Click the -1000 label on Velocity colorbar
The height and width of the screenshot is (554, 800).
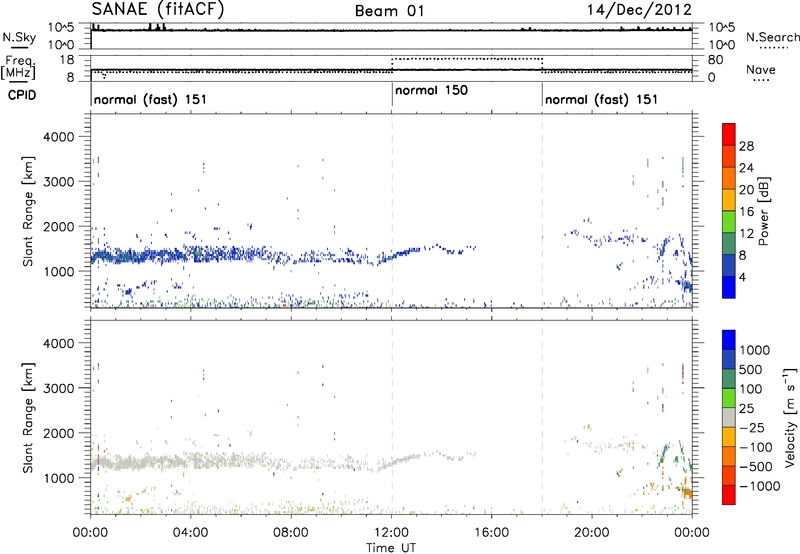[759, 486]
